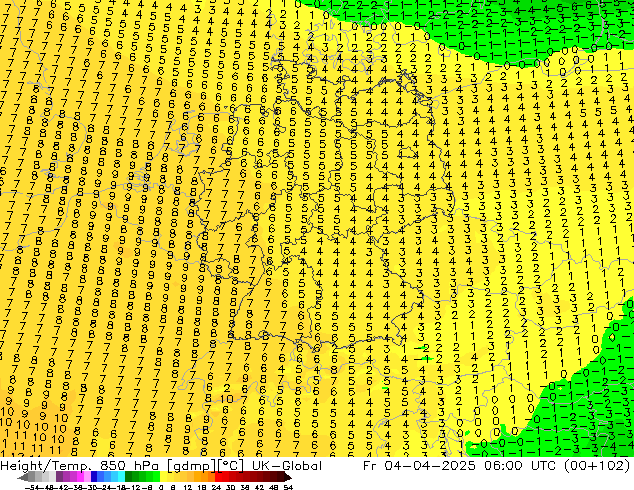Screen dimensions: 634x490
Task: Click the dark blue legend swatch at -30
Action: [94, 477]
